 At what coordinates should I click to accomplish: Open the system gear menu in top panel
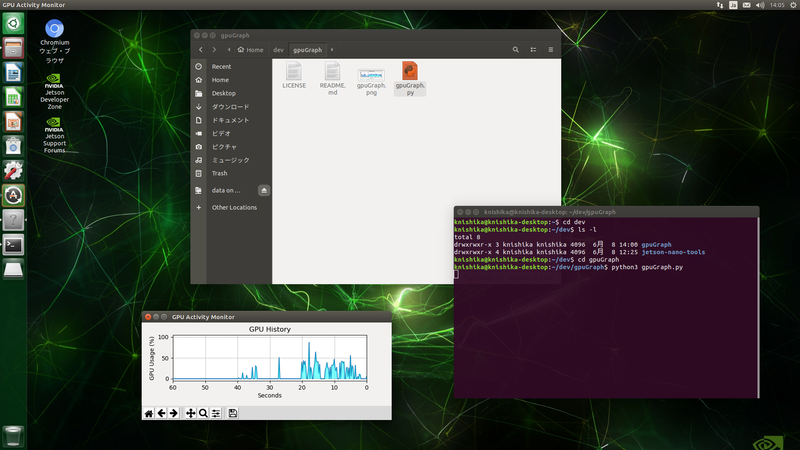point(793,5)
